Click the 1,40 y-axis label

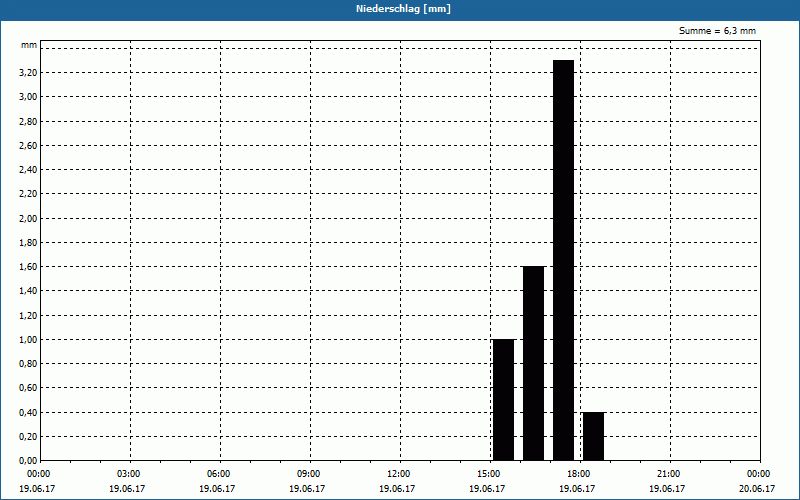[x=28, y=291]
